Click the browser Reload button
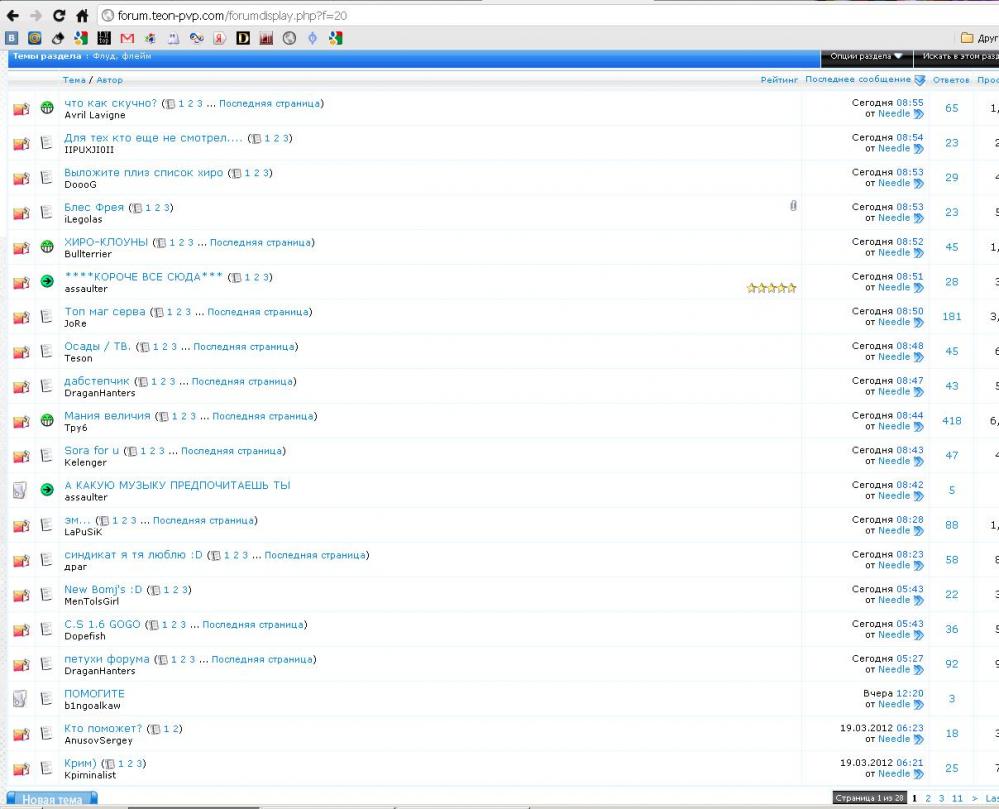 [59, 16]
